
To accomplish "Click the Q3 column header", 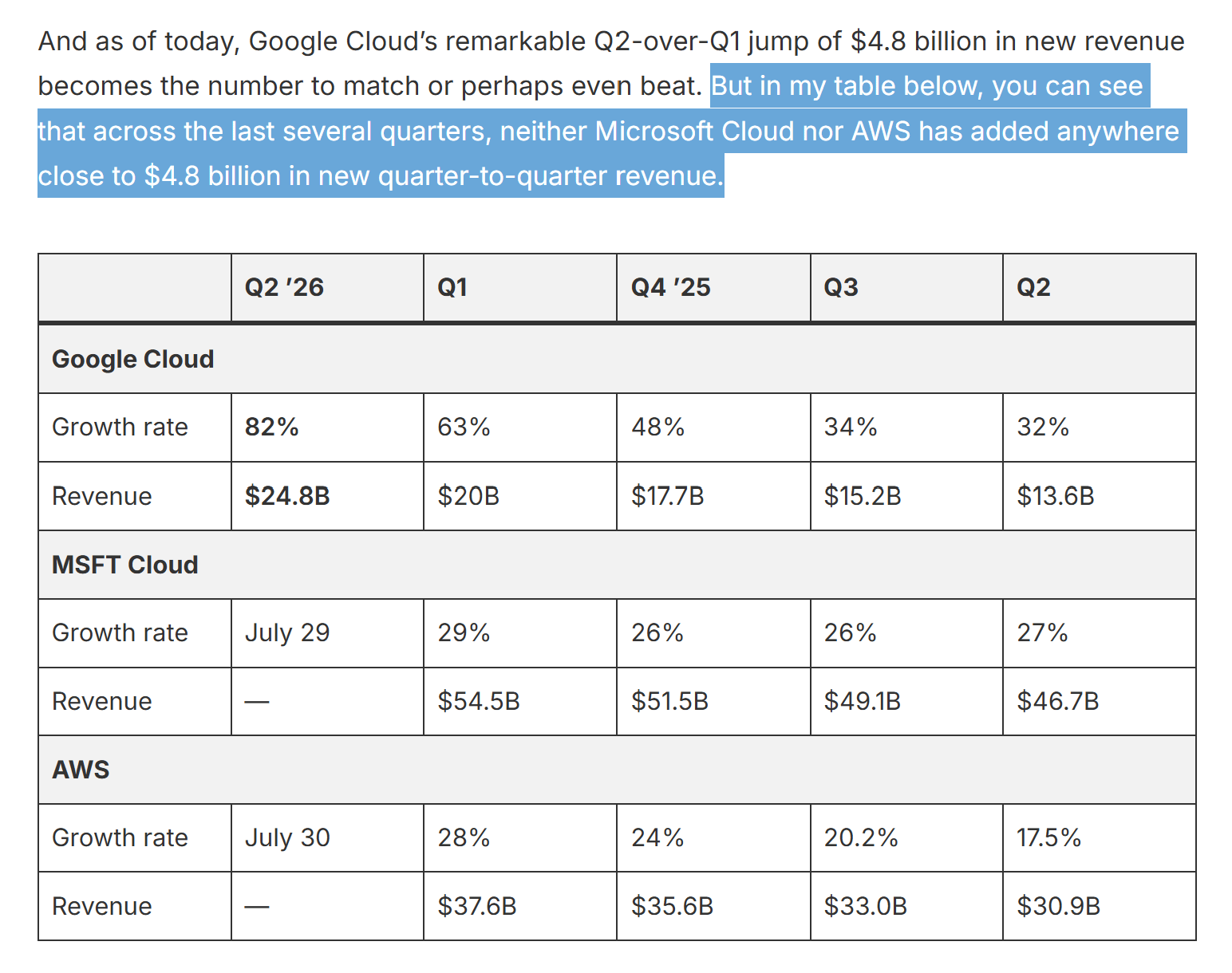I will point(906,287).
